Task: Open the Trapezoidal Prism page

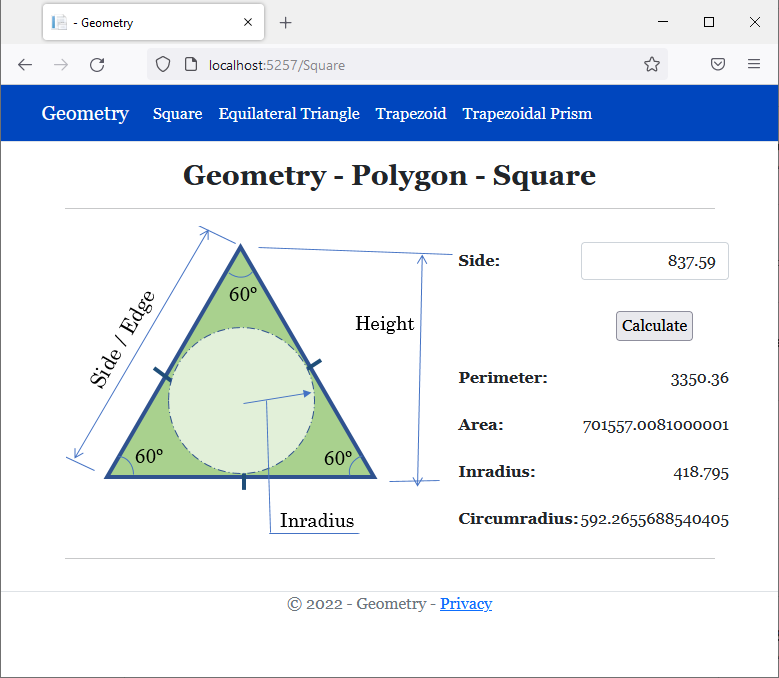Action: 527,114
